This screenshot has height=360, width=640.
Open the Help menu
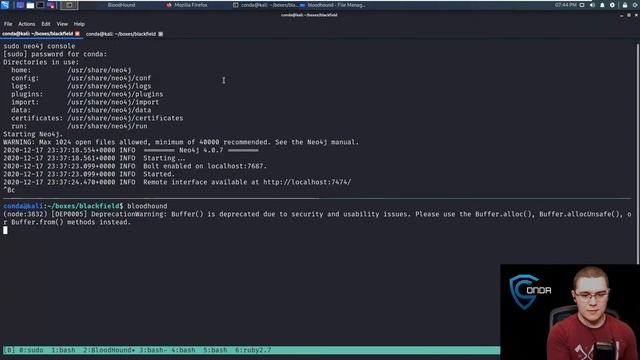click(x=79, y=24)
